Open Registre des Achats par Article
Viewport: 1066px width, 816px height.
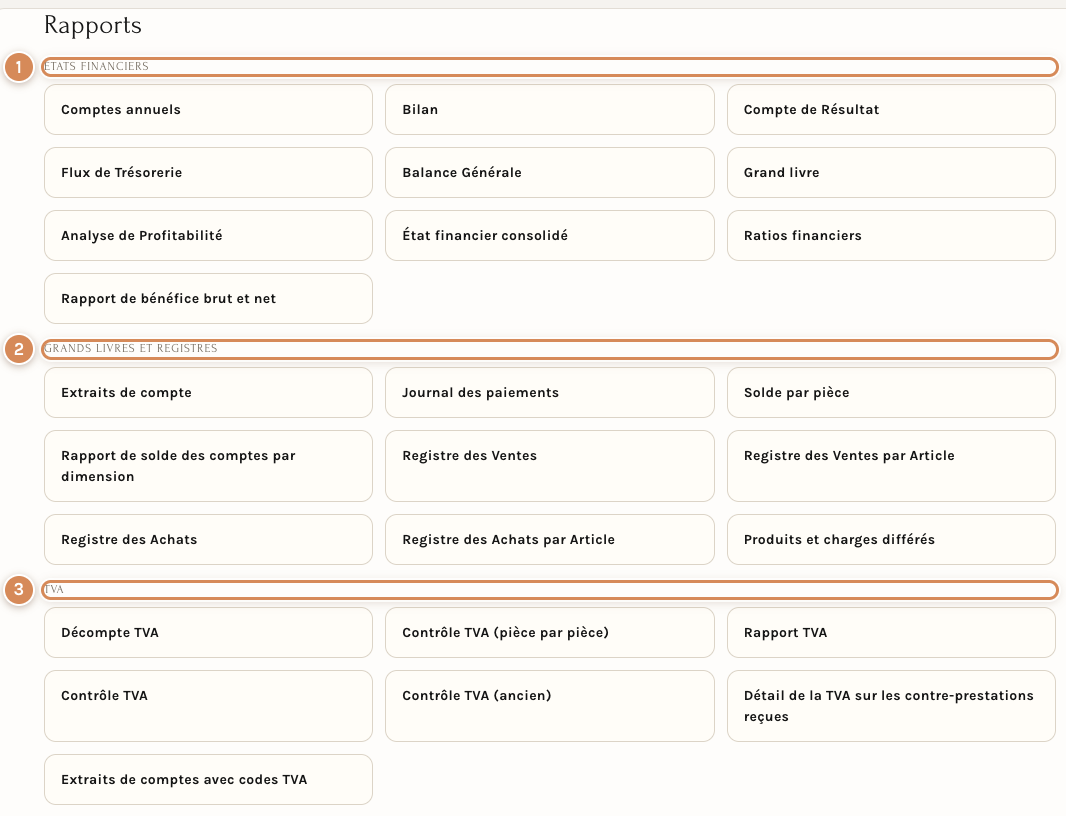click(x=549, y=539)
